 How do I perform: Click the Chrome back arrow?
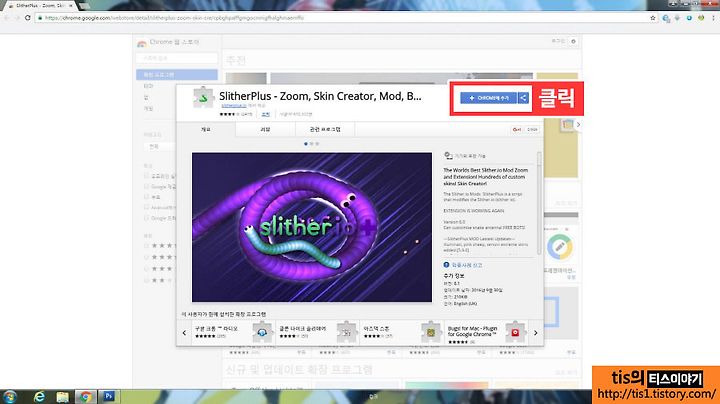point(6,18)
